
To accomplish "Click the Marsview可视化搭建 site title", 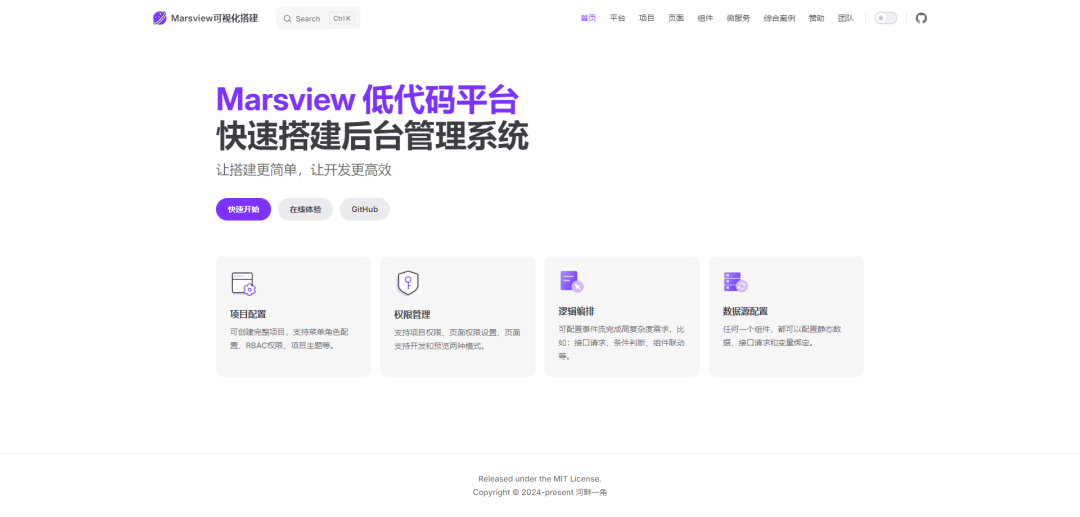I will 214,18.
